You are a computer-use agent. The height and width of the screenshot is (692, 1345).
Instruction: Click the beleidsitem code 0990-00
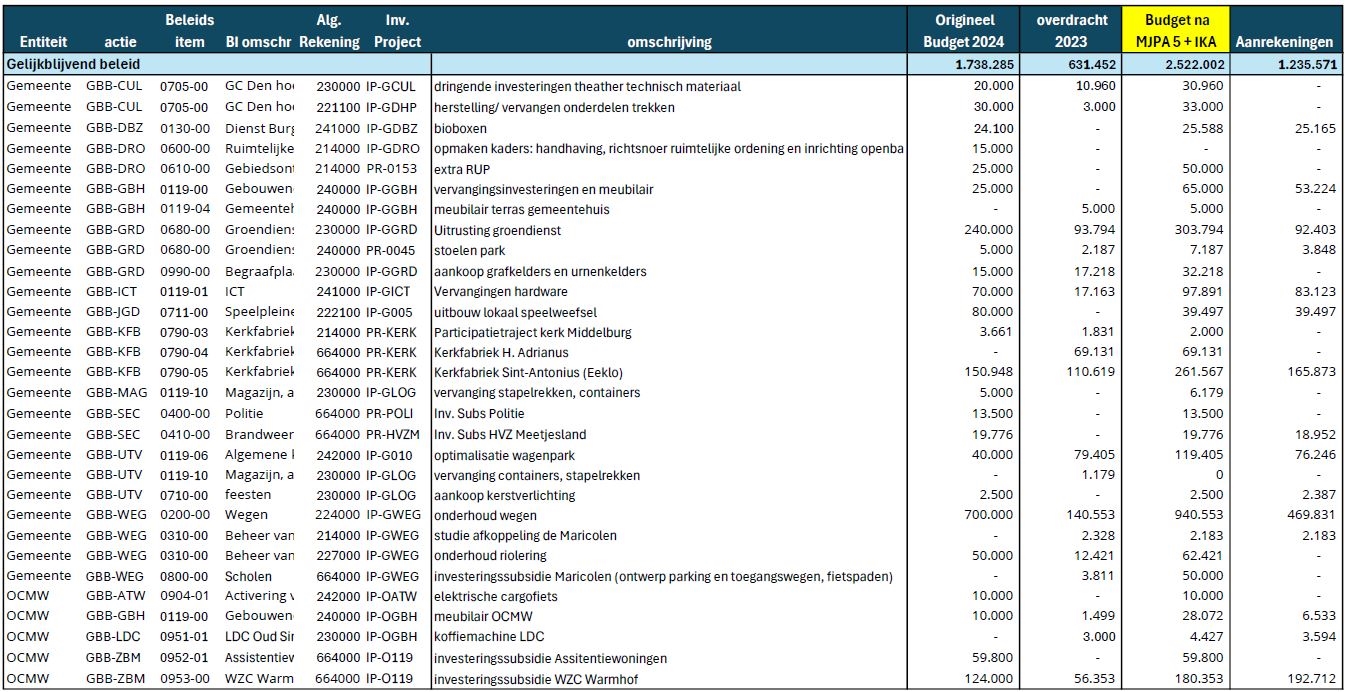coord(185,271)
